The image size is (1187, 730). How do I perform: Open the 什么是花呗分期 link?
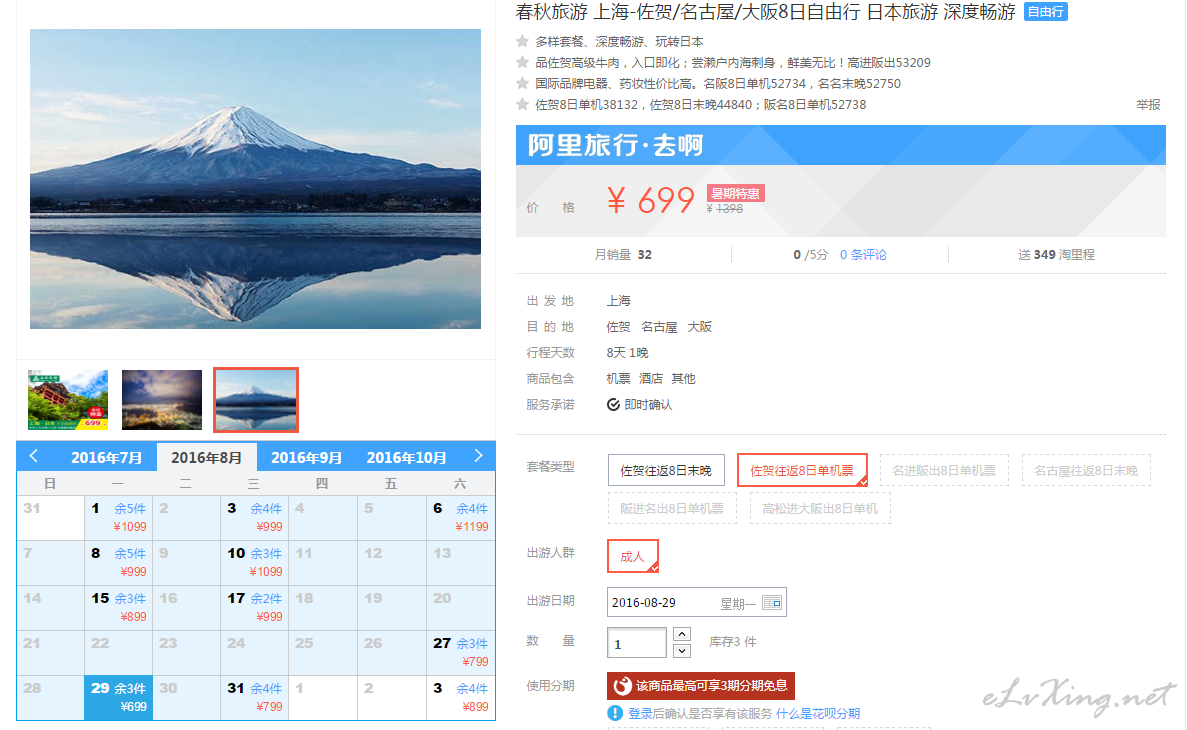[818, 713]
